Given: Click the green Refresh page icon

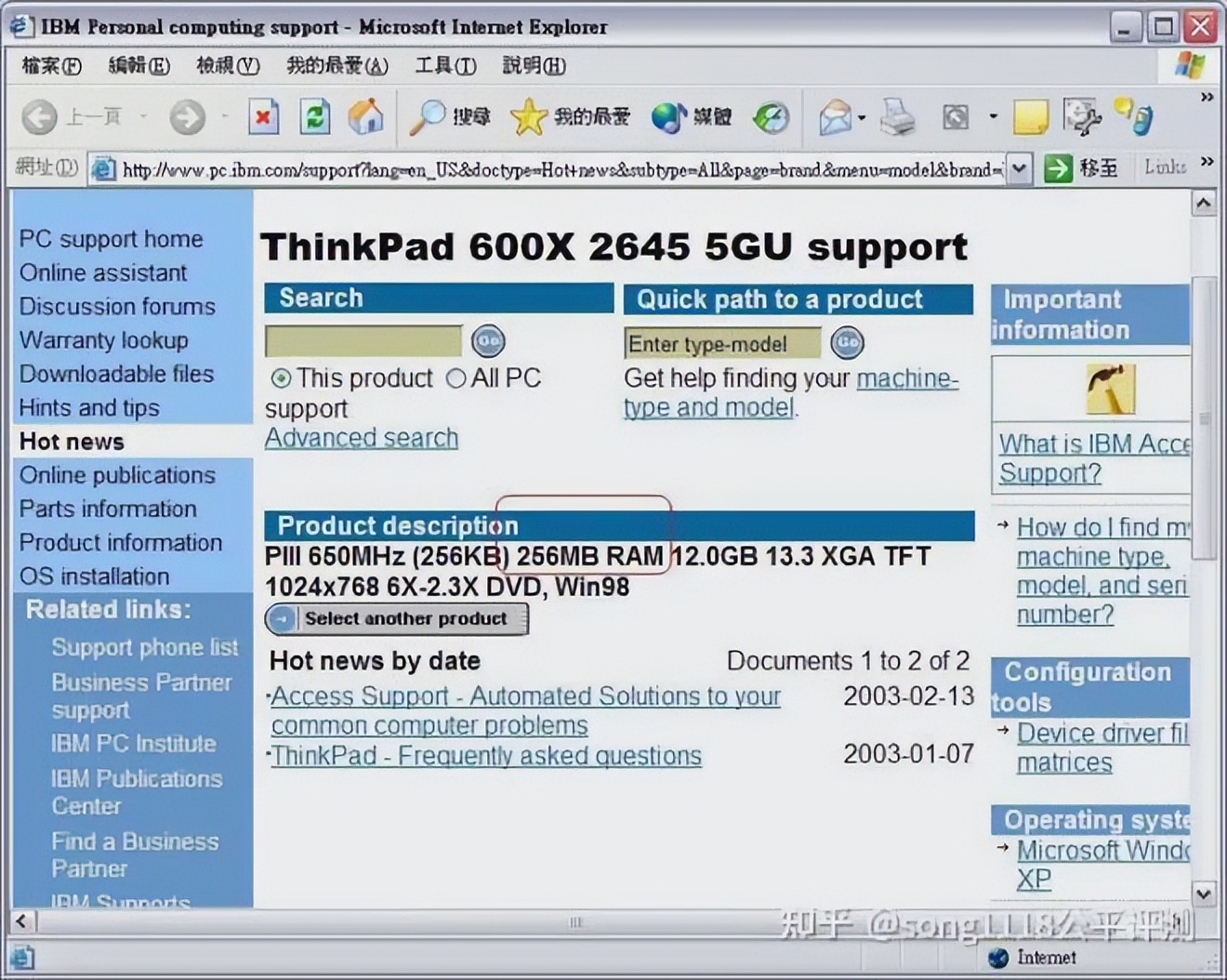Looking at the screenshot, I should [315, 118].
